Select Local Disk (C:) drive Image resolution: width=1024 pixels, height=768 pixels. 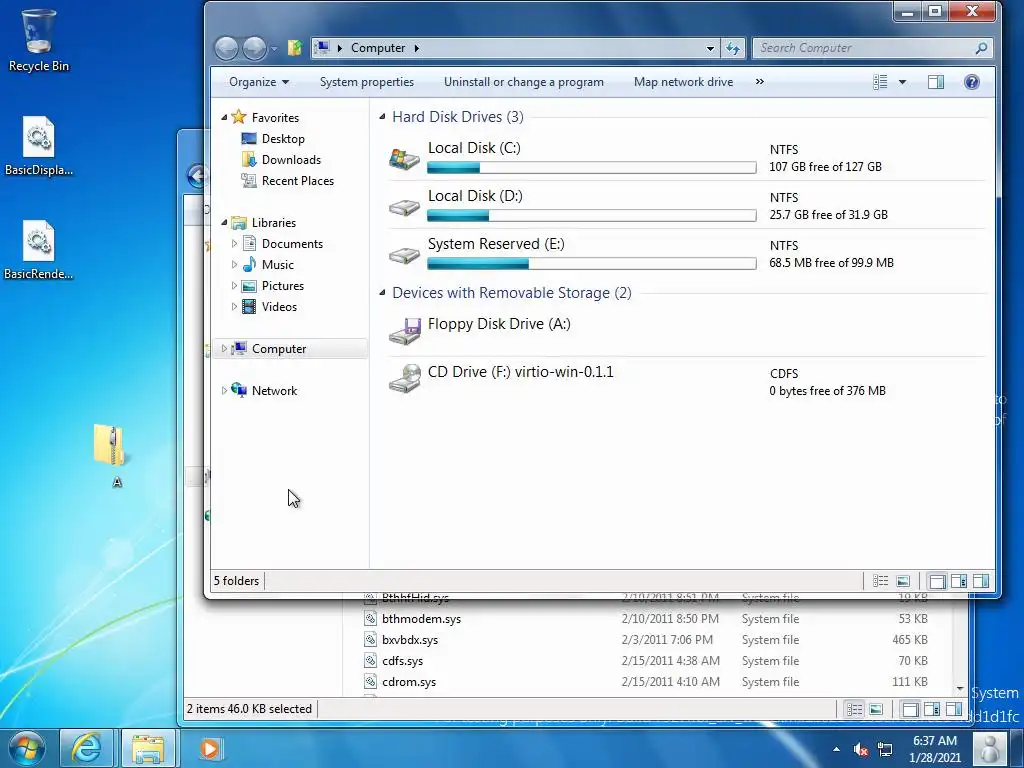coord(684,157)
